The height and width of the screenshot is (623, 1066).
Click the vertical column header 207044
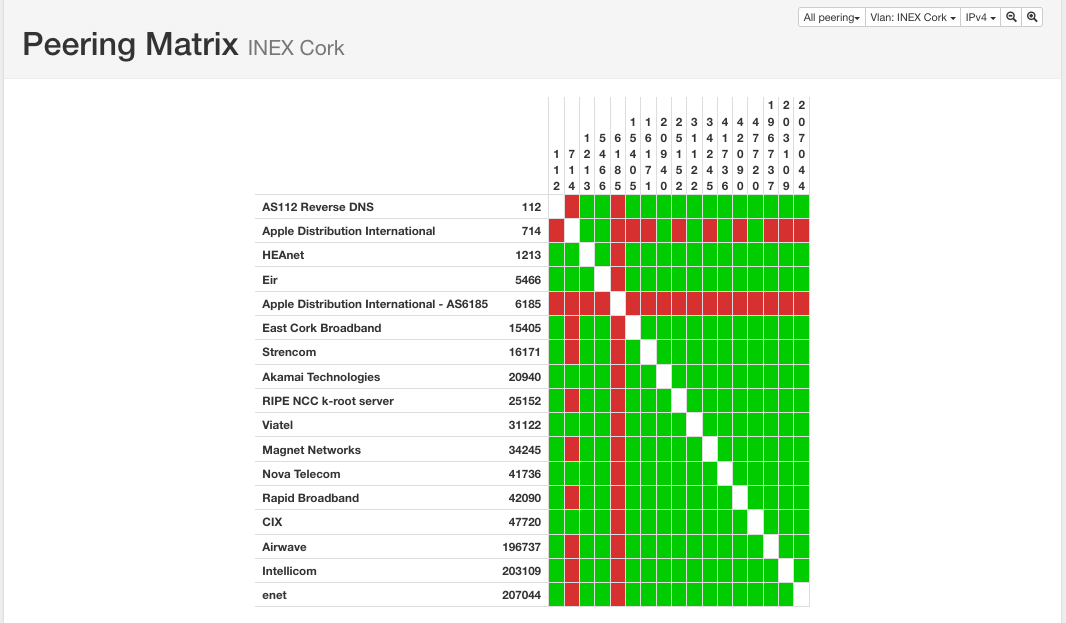tap(802, 146)
